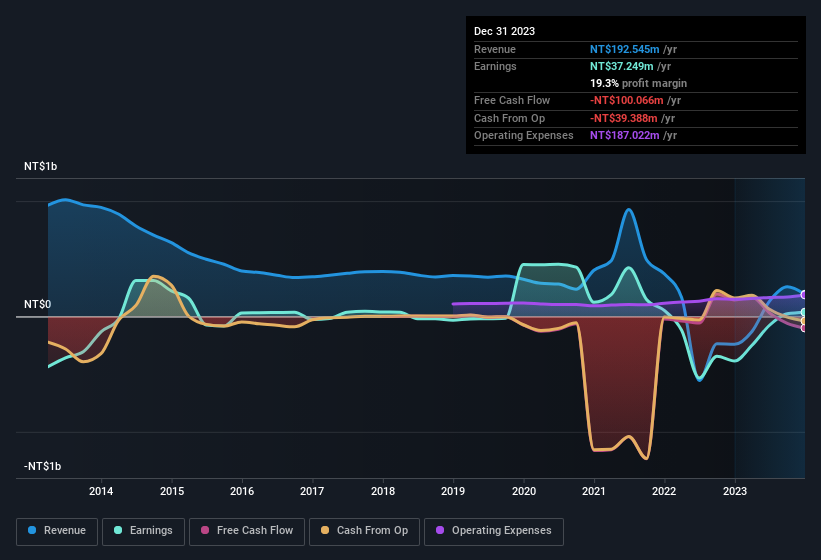Click the -NT$1b y-axis label
This screenshot has height=560, width=821.
point(42,466)
